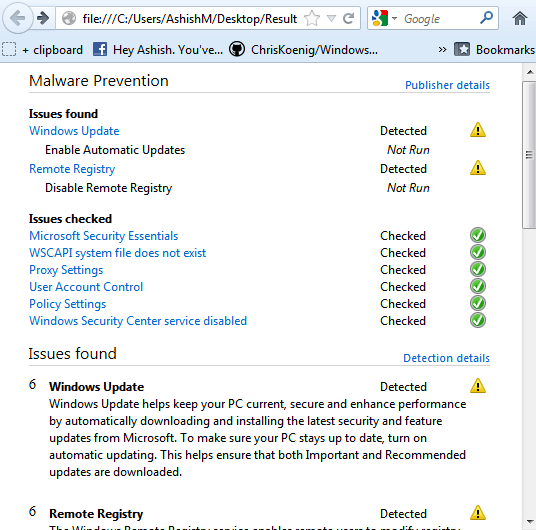Reload the page with refresh icon
The height and width of the screenshot is (530, 536).
[348, 18]
